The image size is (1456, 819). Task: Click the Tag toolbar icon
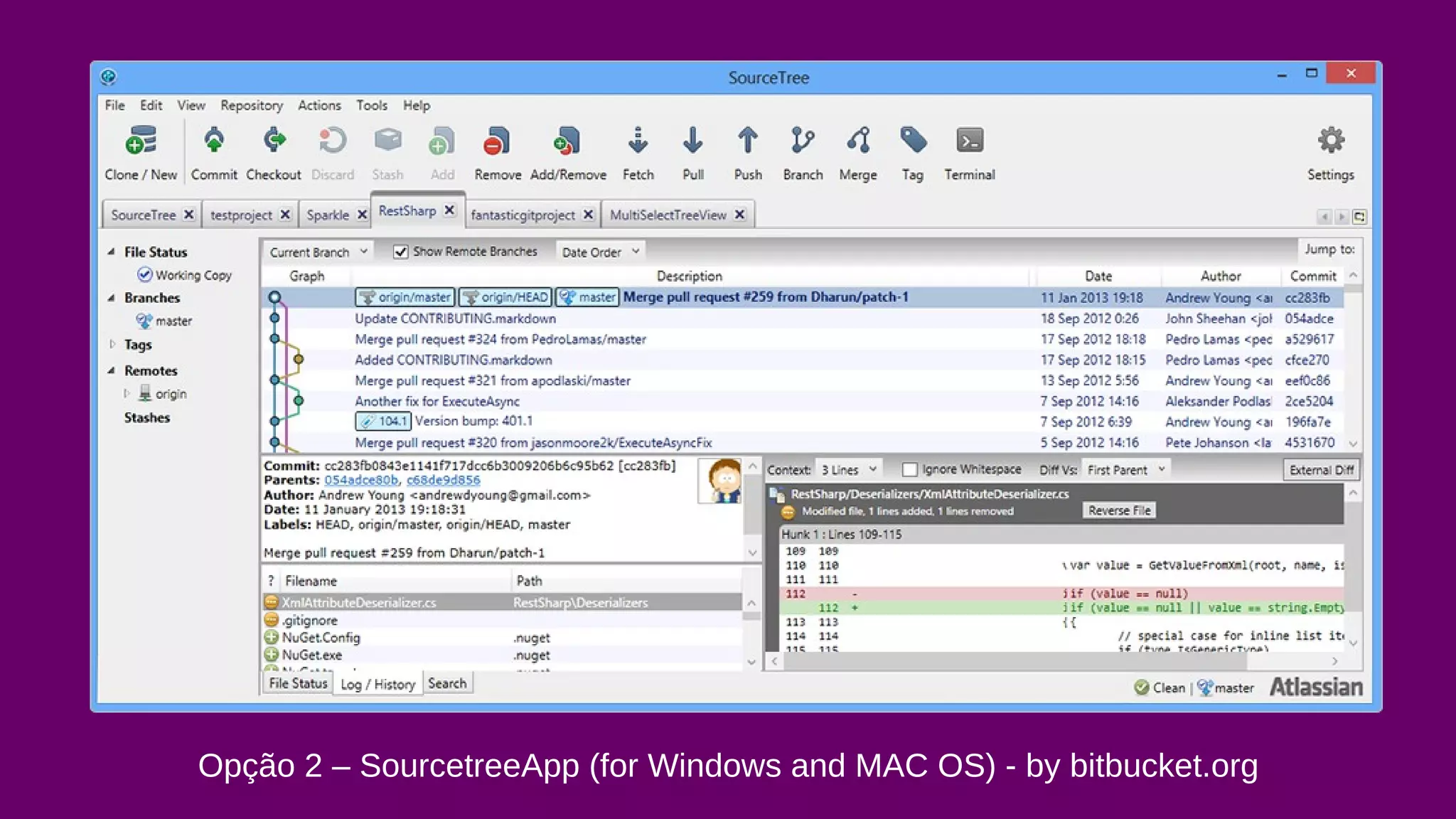(x=913, y=141)
